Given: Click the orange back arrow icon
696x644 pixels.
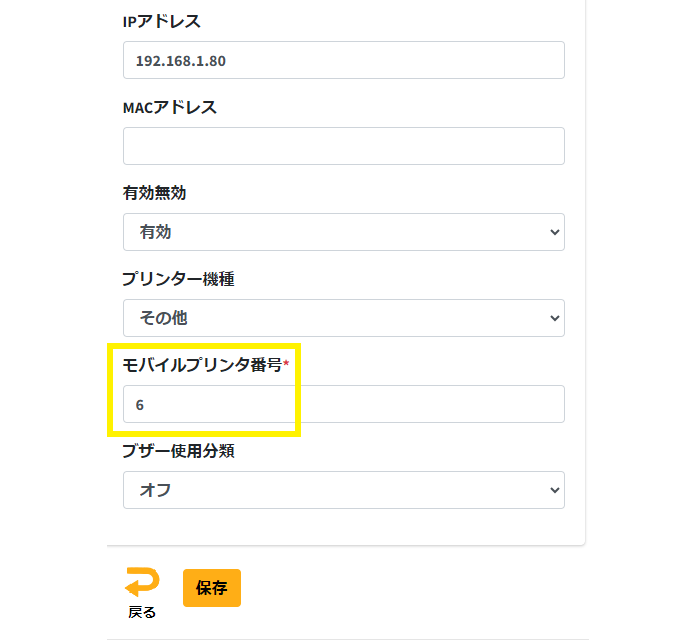Looking at the screenshot, I should [x=142, y=583].
